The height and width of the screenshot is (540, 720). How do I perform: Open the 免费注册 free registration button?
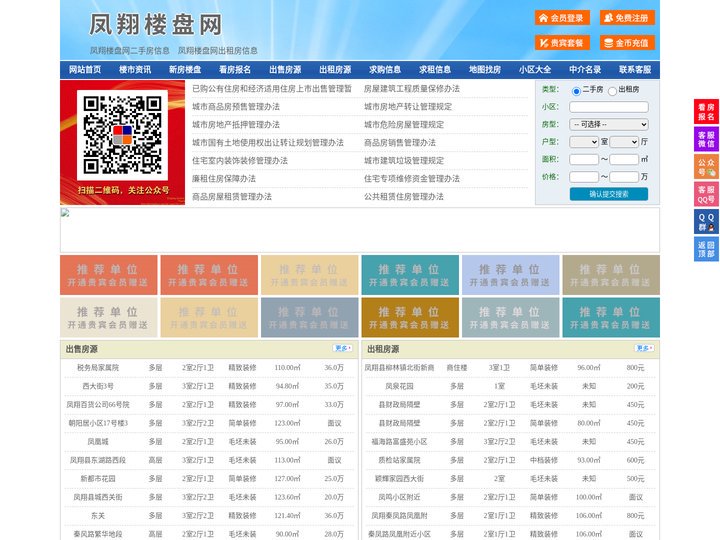coord(627,18)
